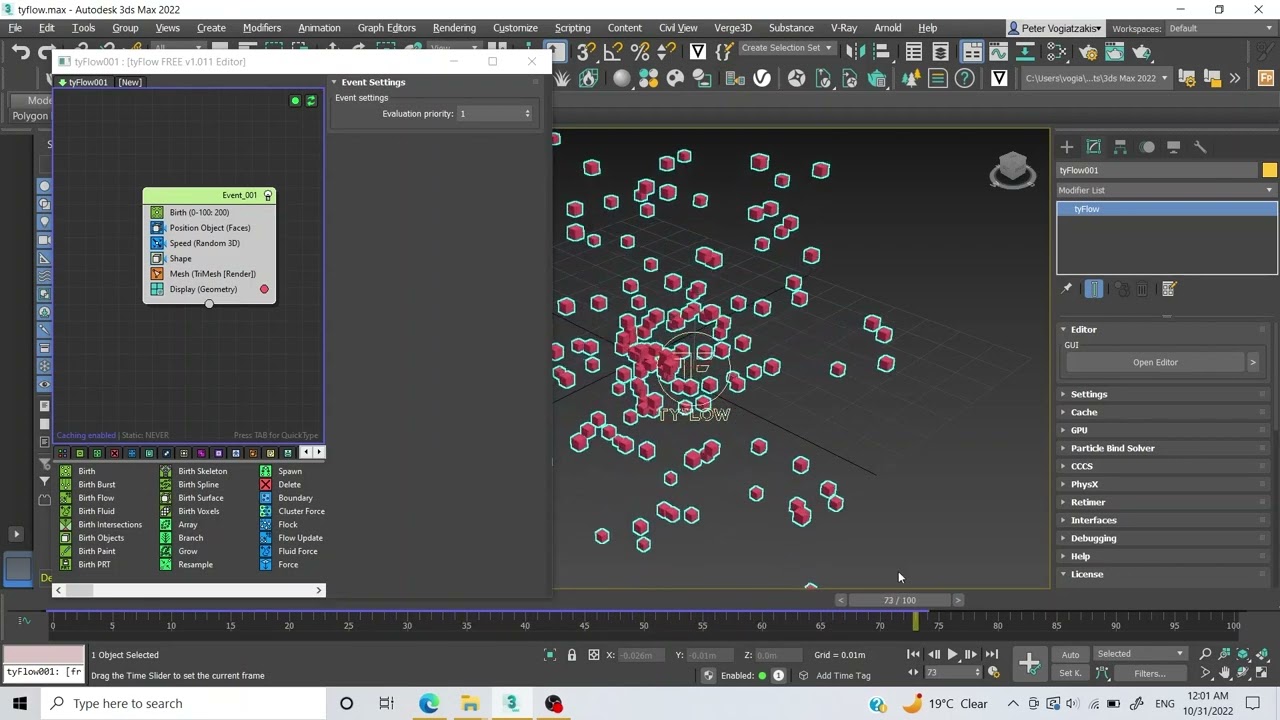Viewport: 1280px width, 720px height.
Task: Click the large Set Keys plus button
Action: pos(1029,663)
